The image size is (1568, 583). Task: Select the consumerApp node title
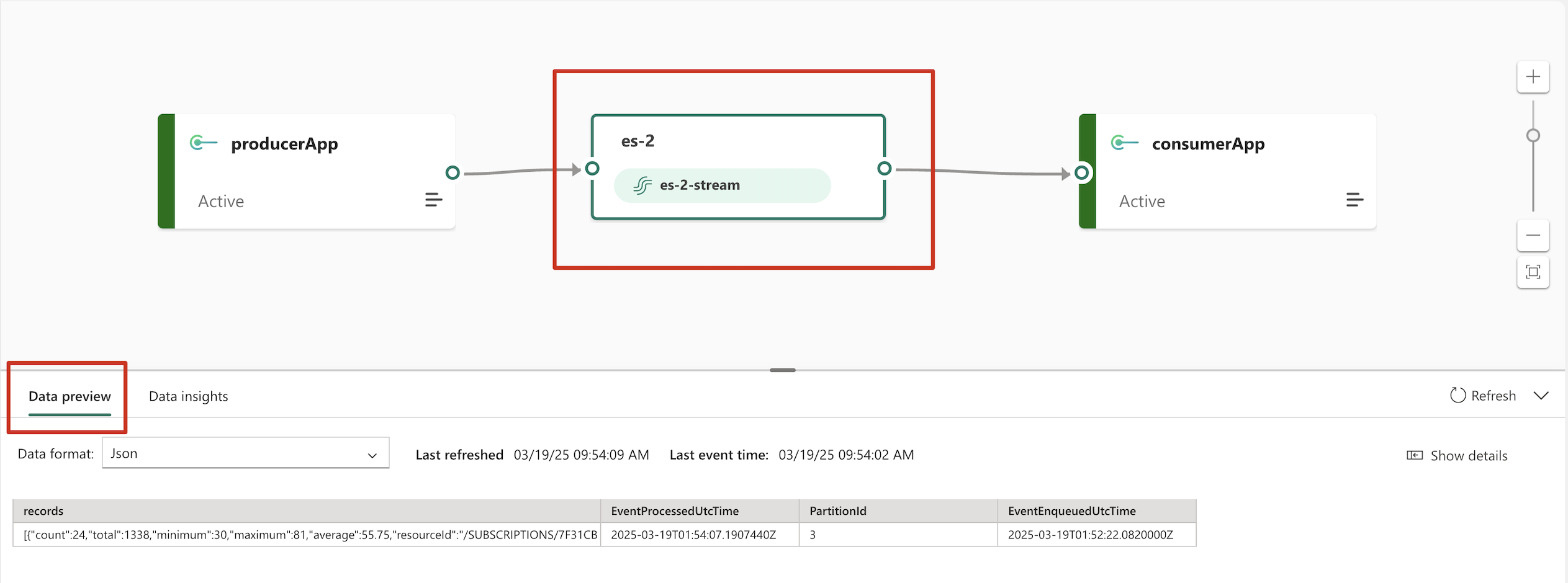click(x=1208, y=144)
